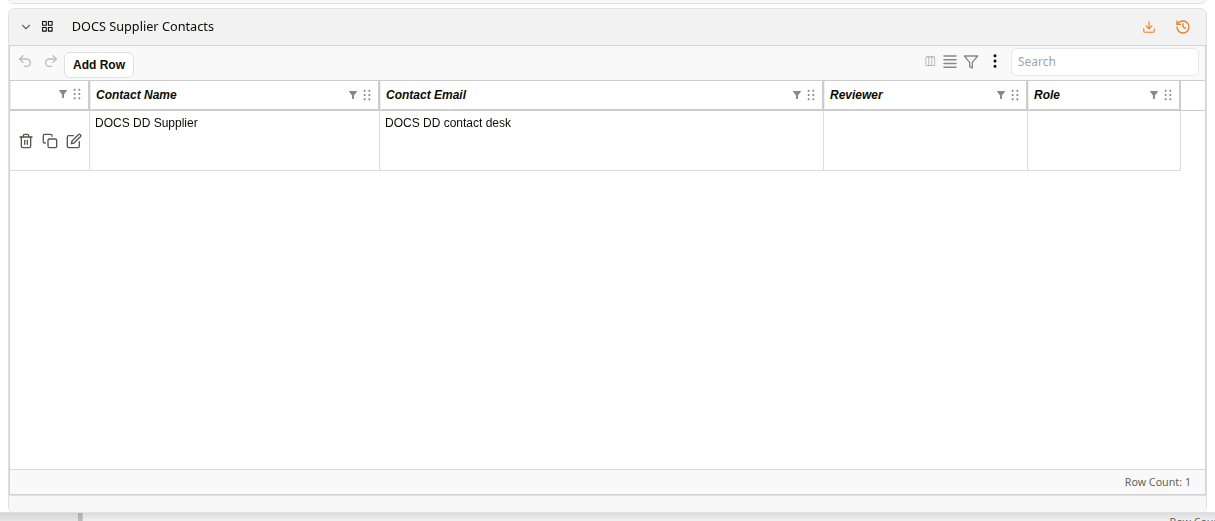Viewport: 1215px width, 521px height.
Task: Select the DOCS DD contact desk cell
Action: [x=601, y=140]
